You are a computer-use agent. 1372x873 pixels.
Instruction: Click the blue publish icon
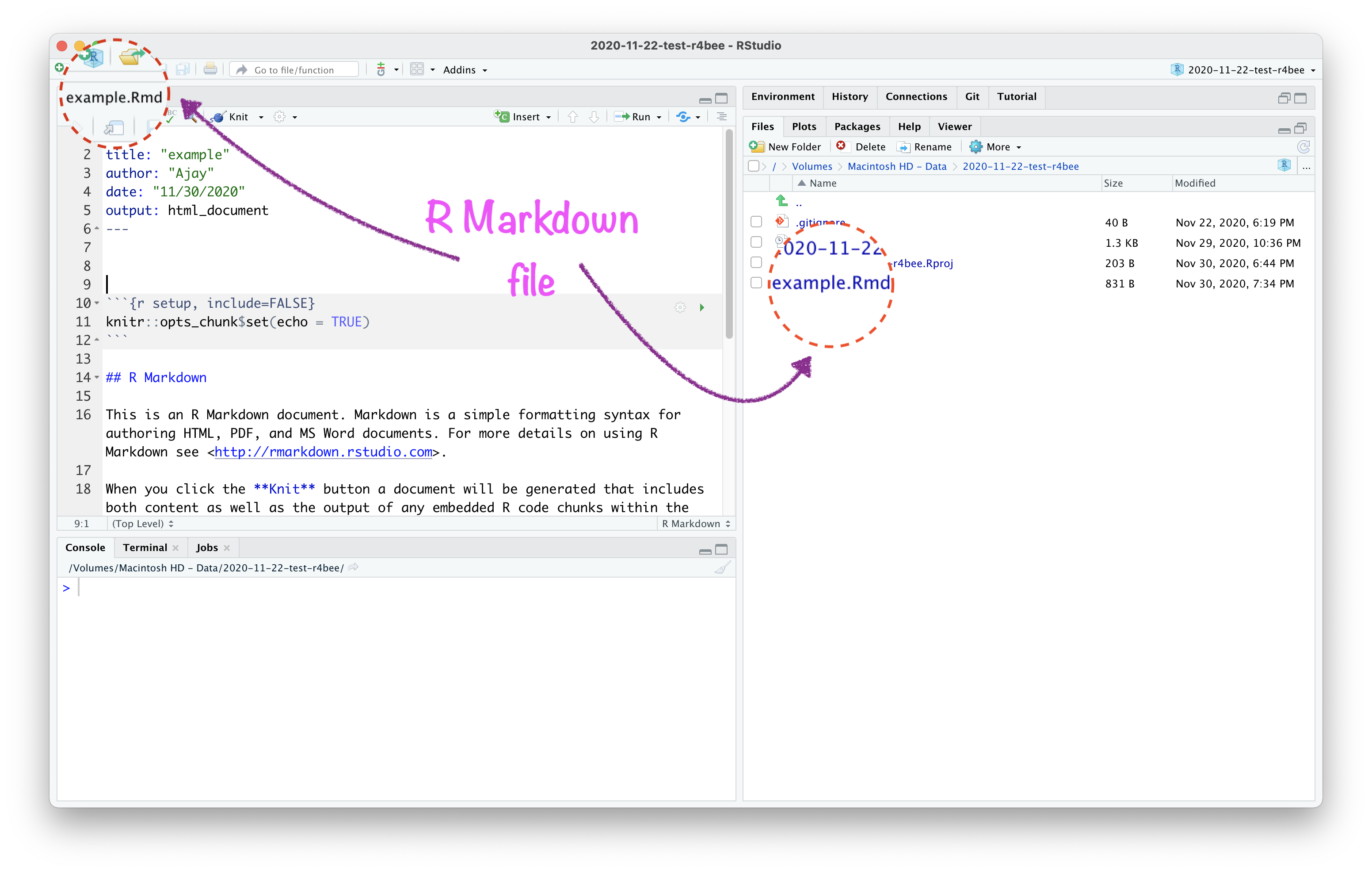tap(683, 117)
